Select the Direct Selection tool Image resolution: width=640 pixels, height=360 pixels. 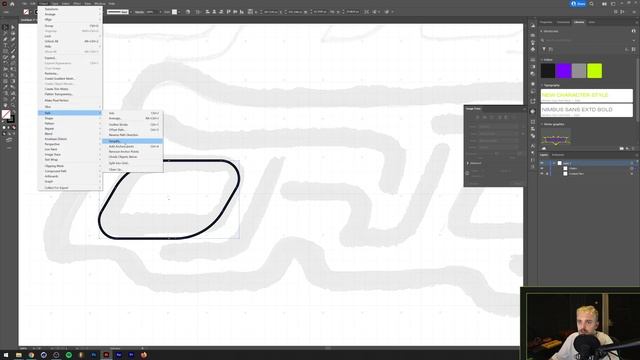tap(13, 28)
